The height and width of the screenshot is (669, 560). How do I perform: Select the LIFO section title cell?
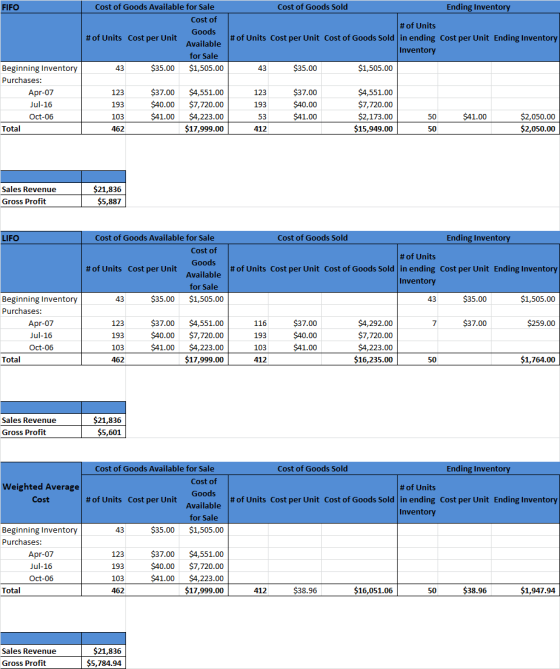tap(41, 238)
